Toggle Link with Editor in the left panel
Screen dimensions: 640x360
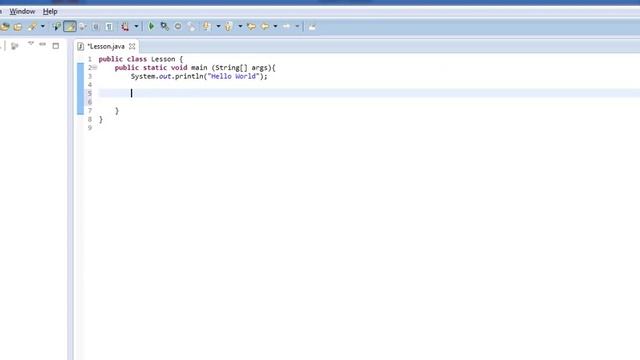click(x=15, y=46)
